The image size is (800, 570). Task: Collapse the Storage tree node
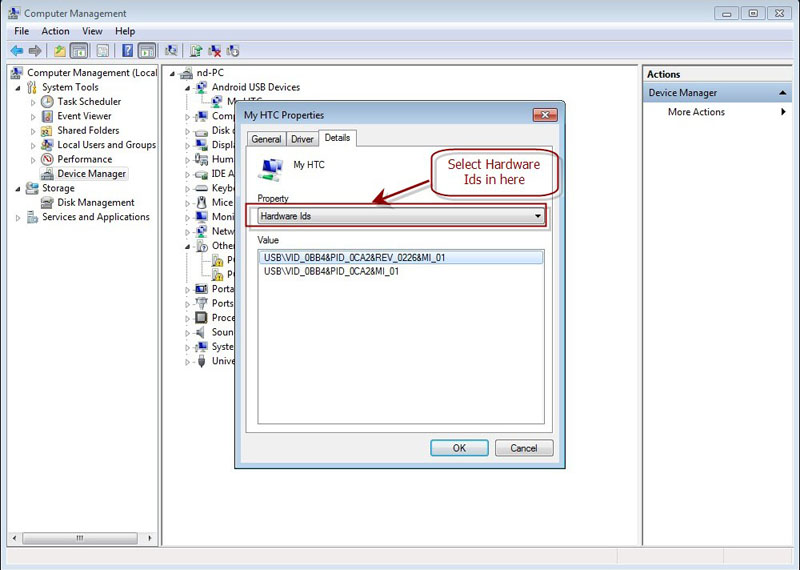[x=18, y=189]
